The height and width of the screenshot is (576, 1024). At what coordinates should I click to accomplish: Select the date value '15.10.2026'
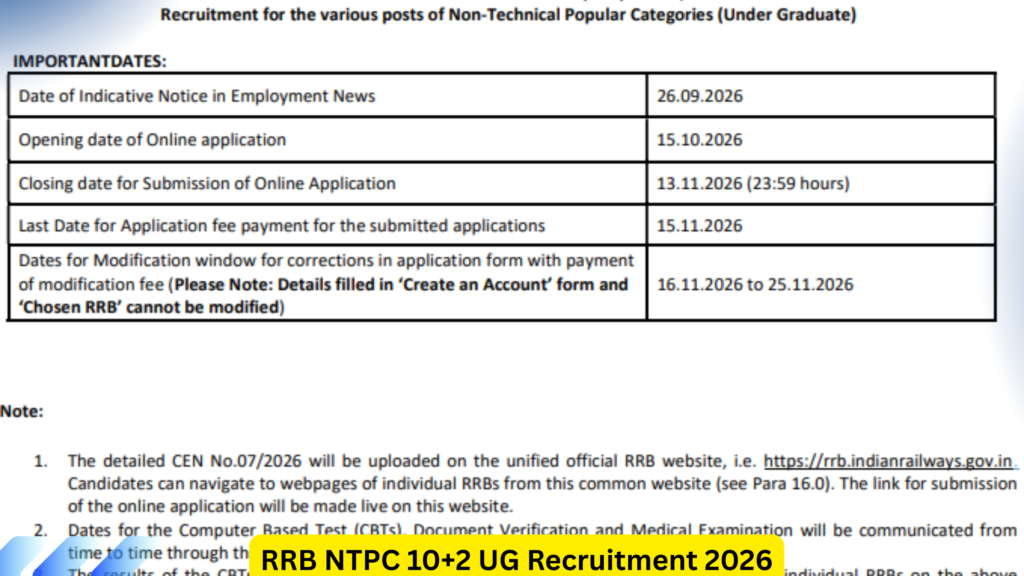[699, 140]
